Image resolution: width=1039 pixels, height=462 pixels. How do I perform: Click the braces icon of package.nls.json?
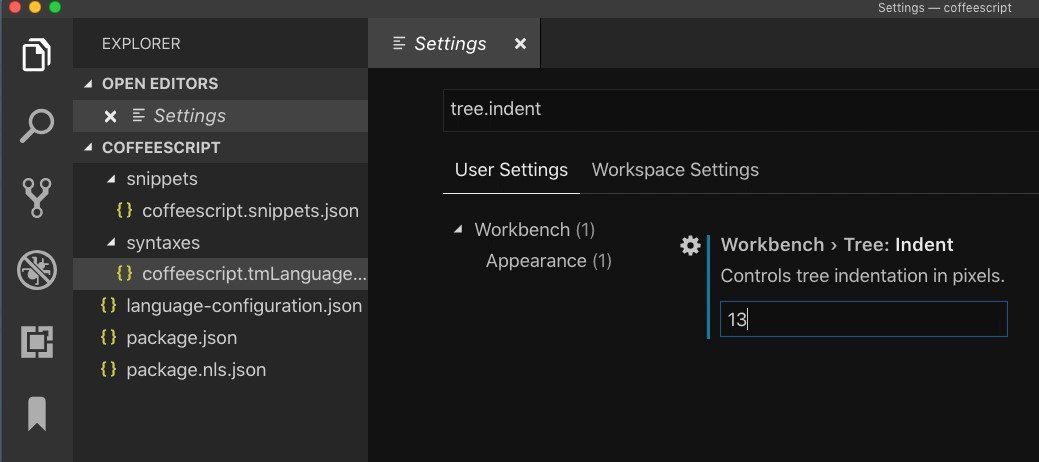[x=108, y=369]
